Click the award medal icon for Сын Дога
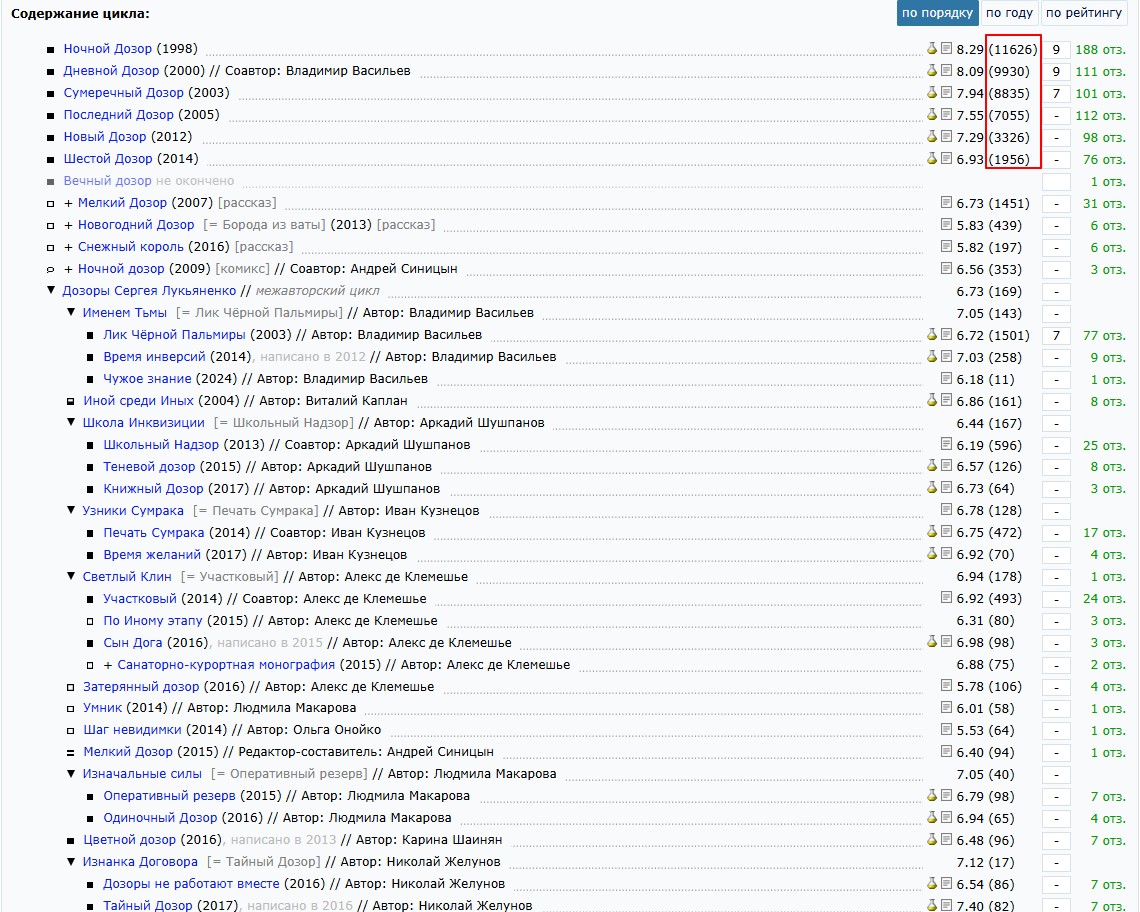This screenshot has width=1140, height=912. tap(932, 641)
